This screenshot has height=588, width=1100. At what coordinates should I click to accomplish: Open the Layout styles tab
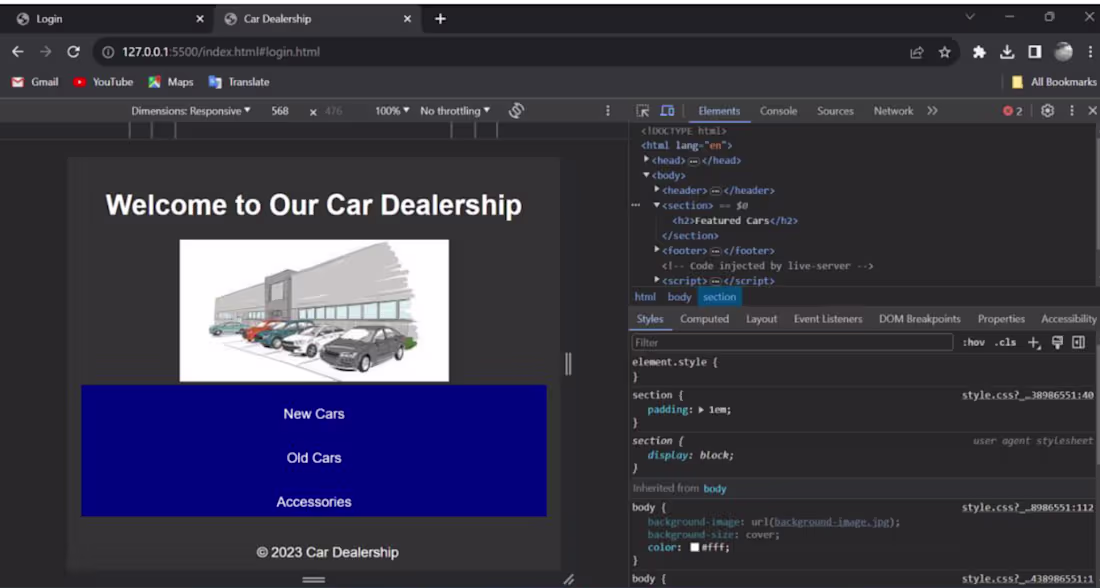click(761, 319)
